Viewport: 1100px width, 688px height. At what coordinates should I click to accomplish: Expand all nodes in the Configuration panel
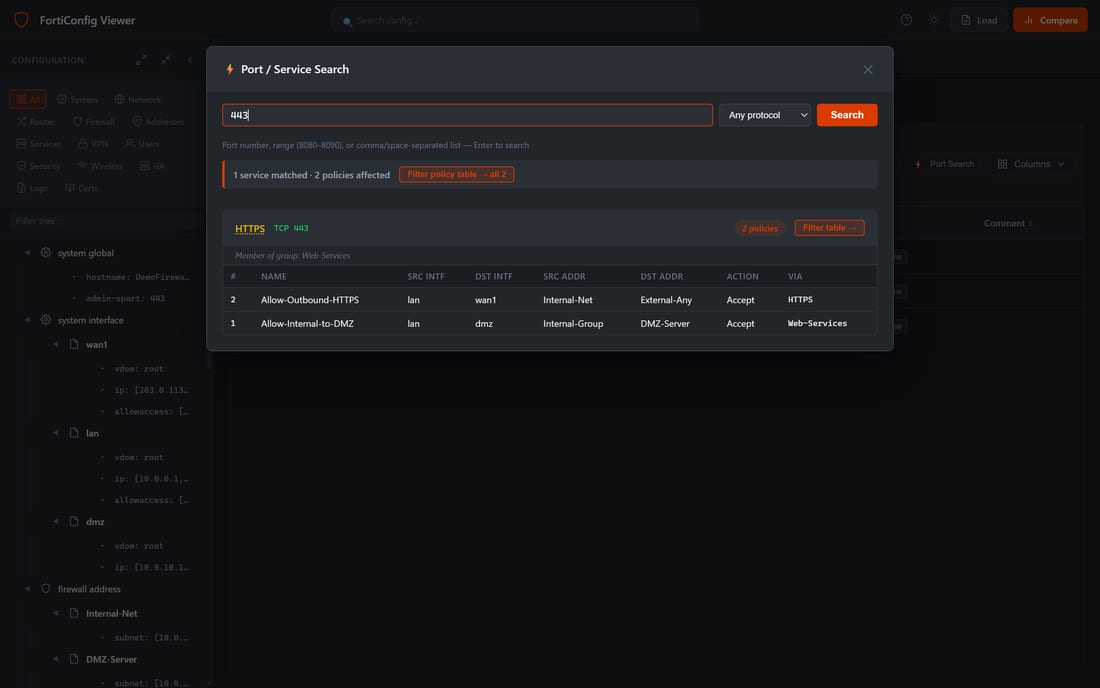(x=141, y=60)
